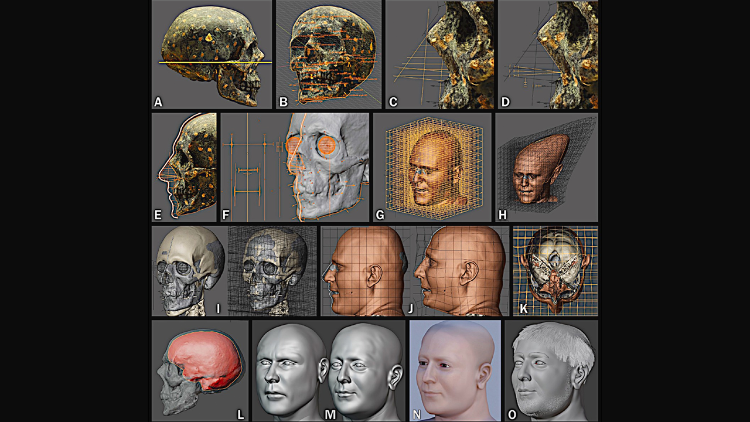Click the orange eye circle in panel F
The height and width of the screenshot is (422, 750).
tap(326, 145)
